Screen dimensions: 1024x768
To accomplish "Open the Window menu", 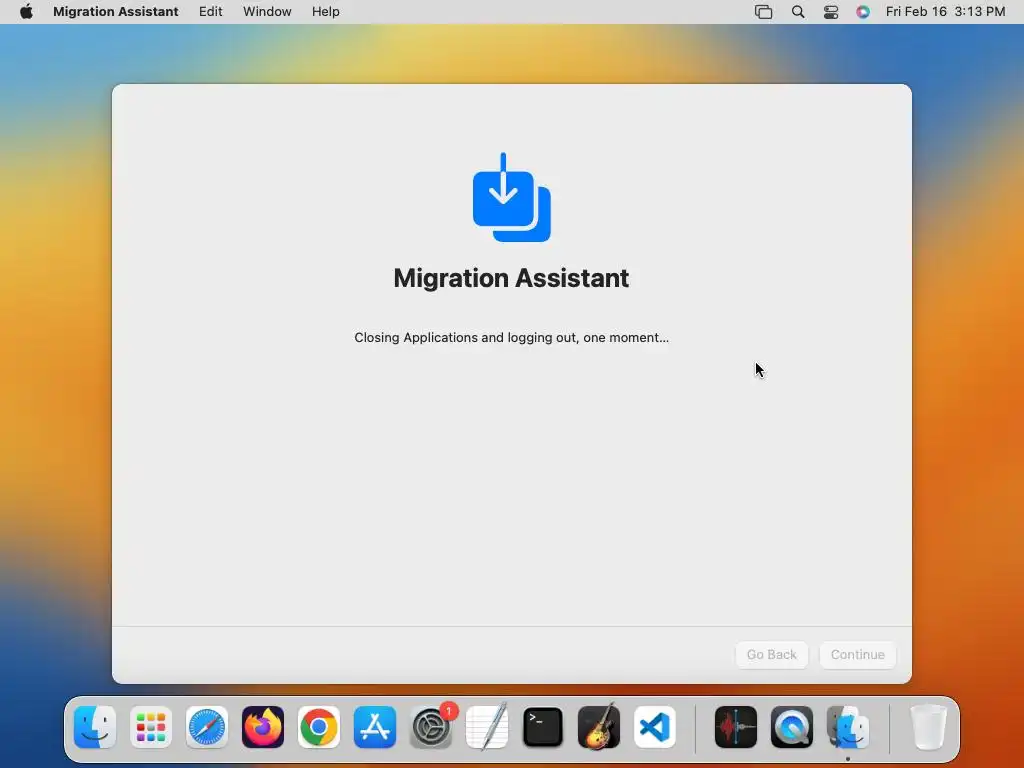I will click(267, 12).
